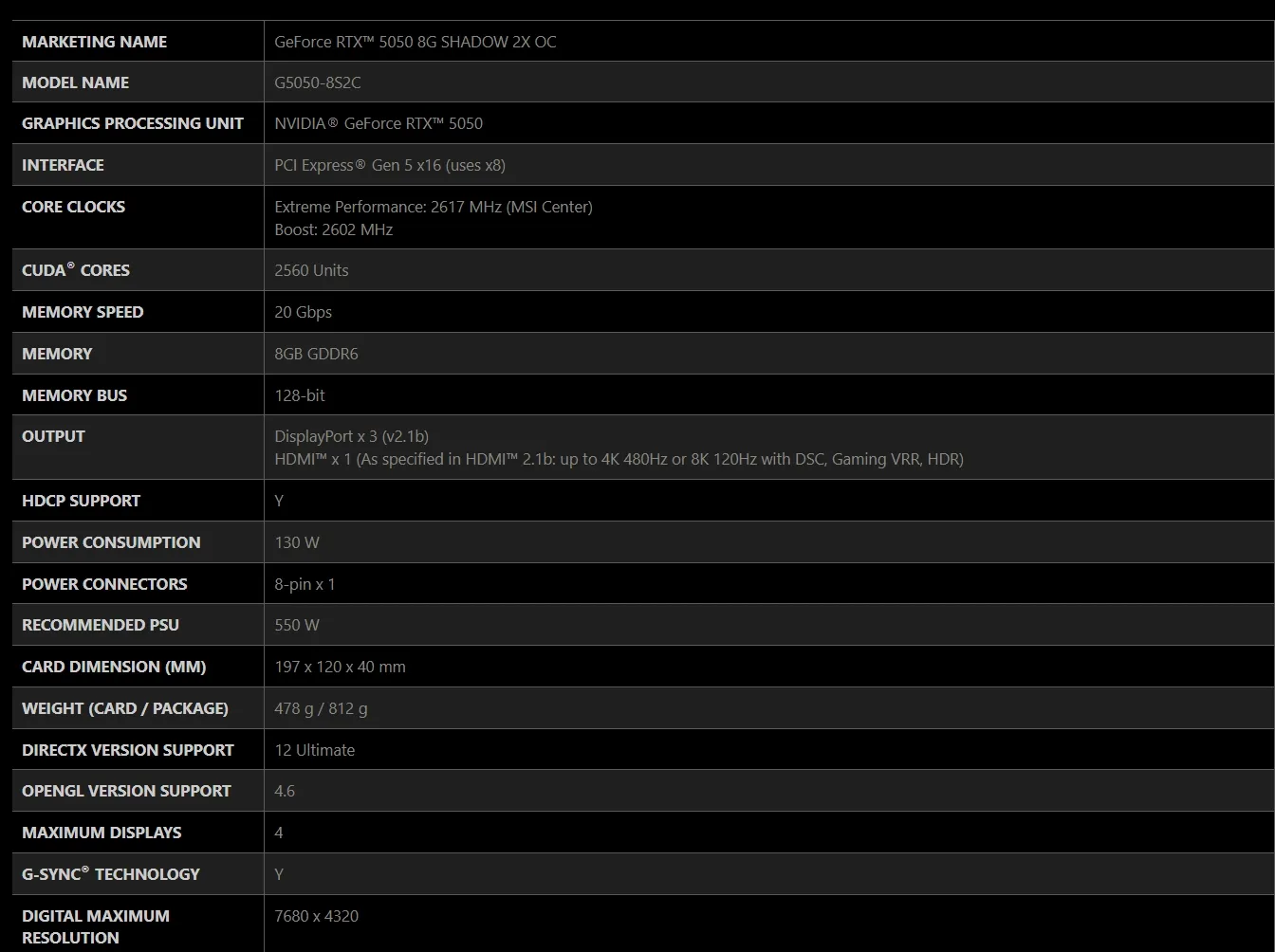Click the 8-pin x 1 power connectors value
1275x952 pixels.
pyautogui.click(x=305, y=584)
